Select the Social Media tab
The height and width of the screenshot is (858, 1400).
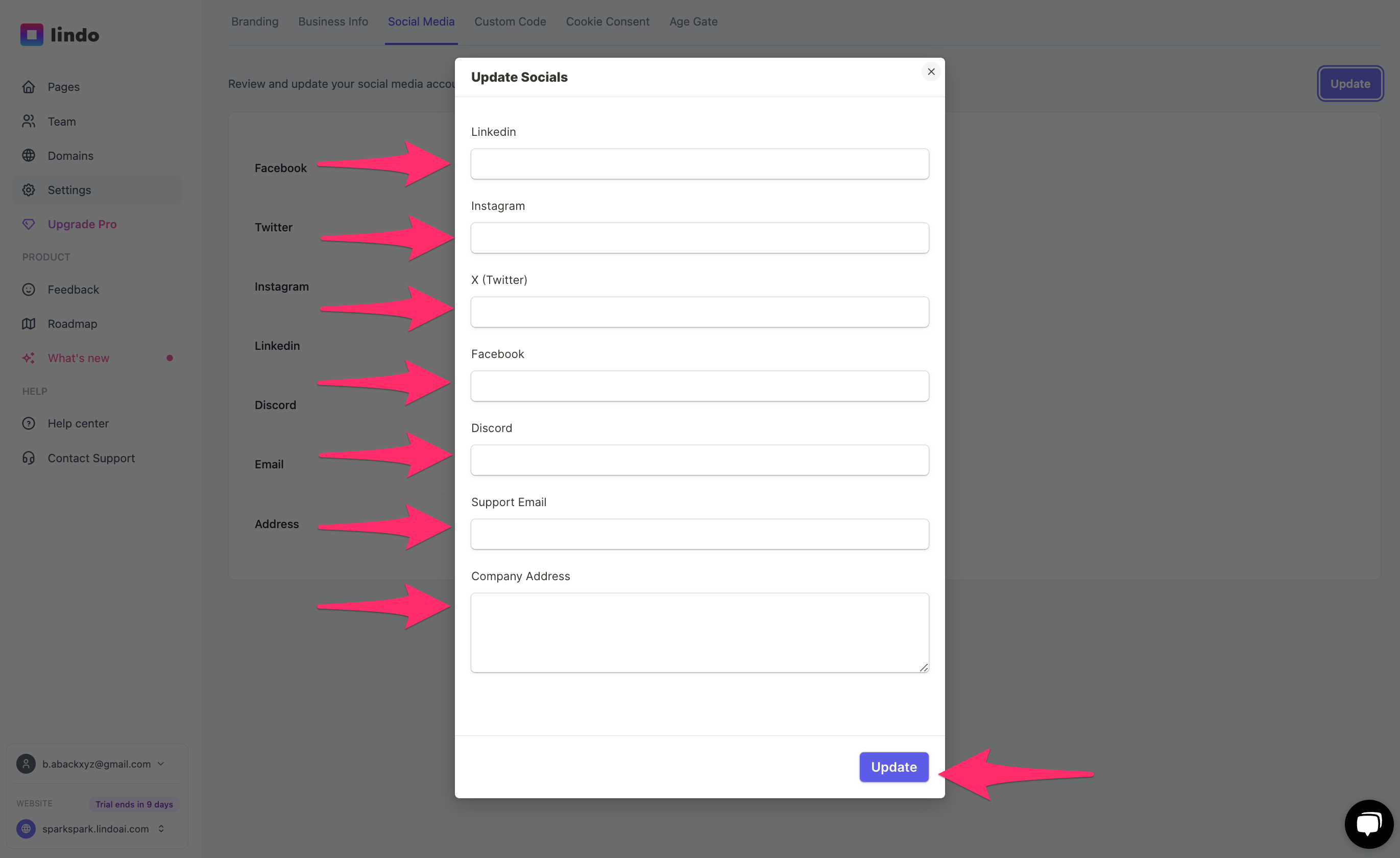click(x=421, y=21)
